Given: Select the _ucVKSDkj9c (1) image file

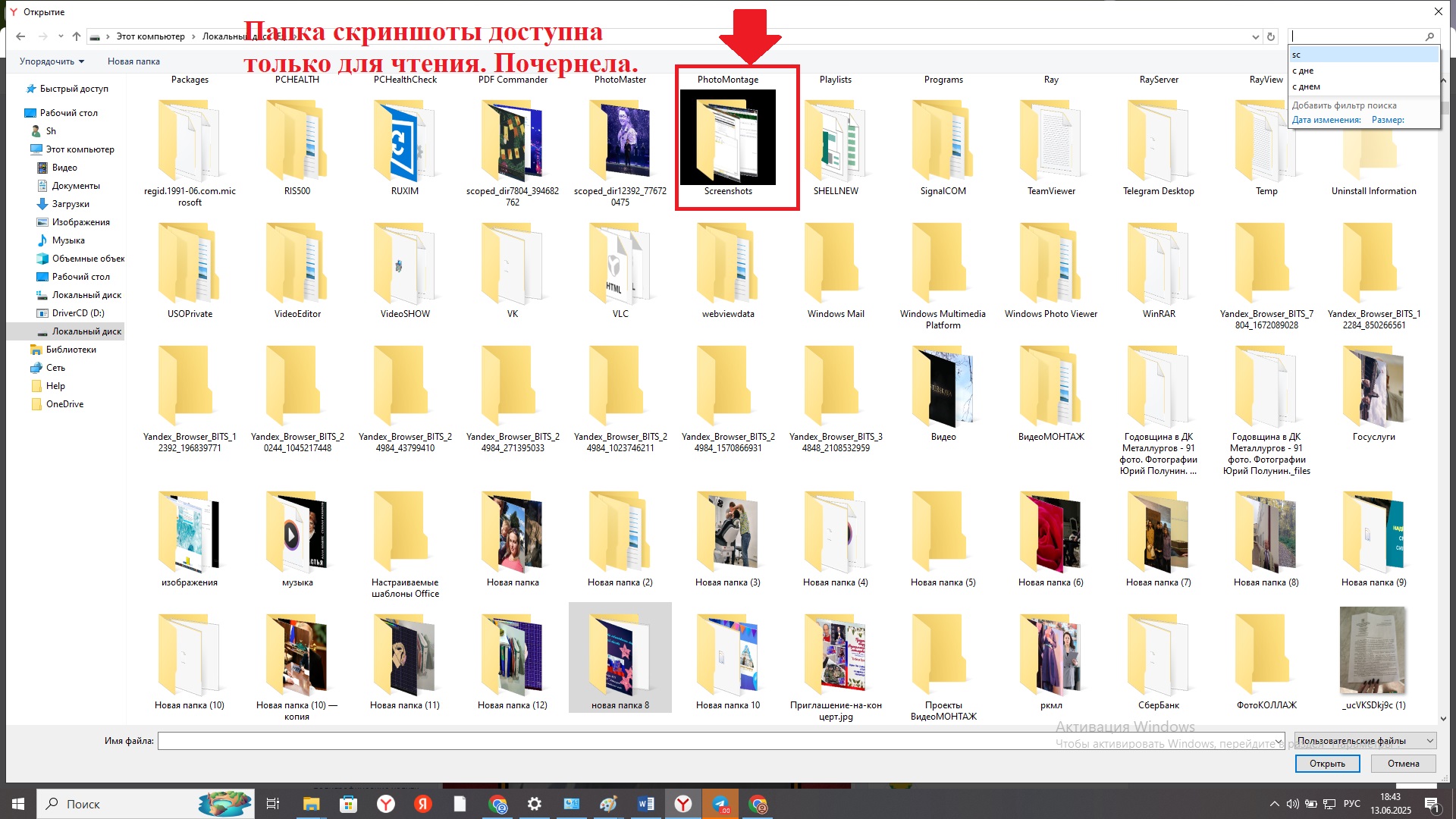Looking at the screenshot, I should coord(1373,658).
